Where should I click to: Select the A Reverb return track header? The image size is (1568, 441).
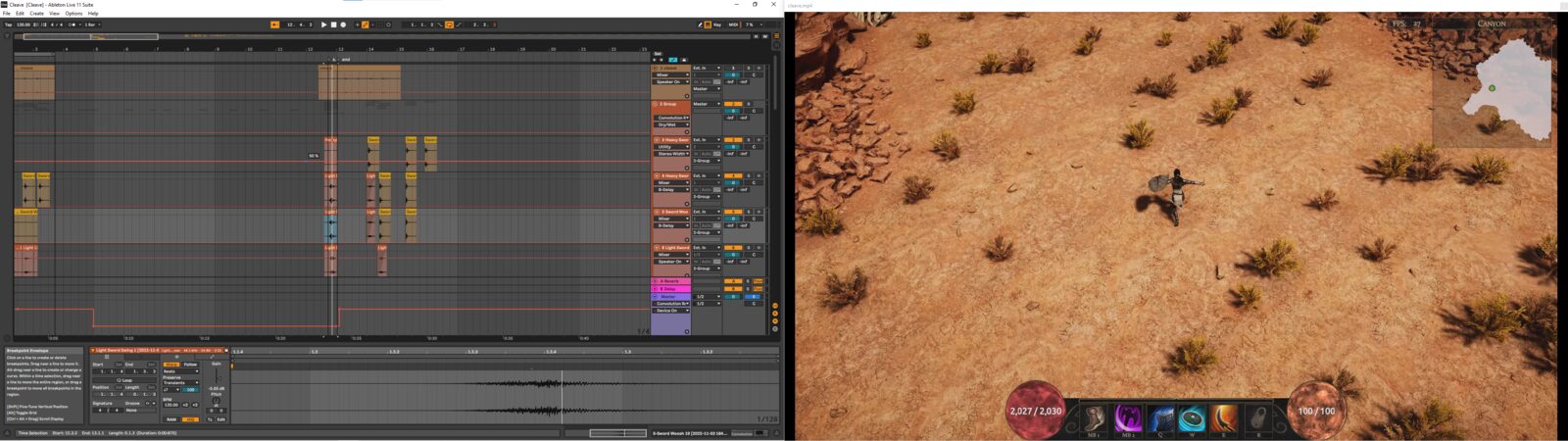pyautogui.click(x=672, y=281)
